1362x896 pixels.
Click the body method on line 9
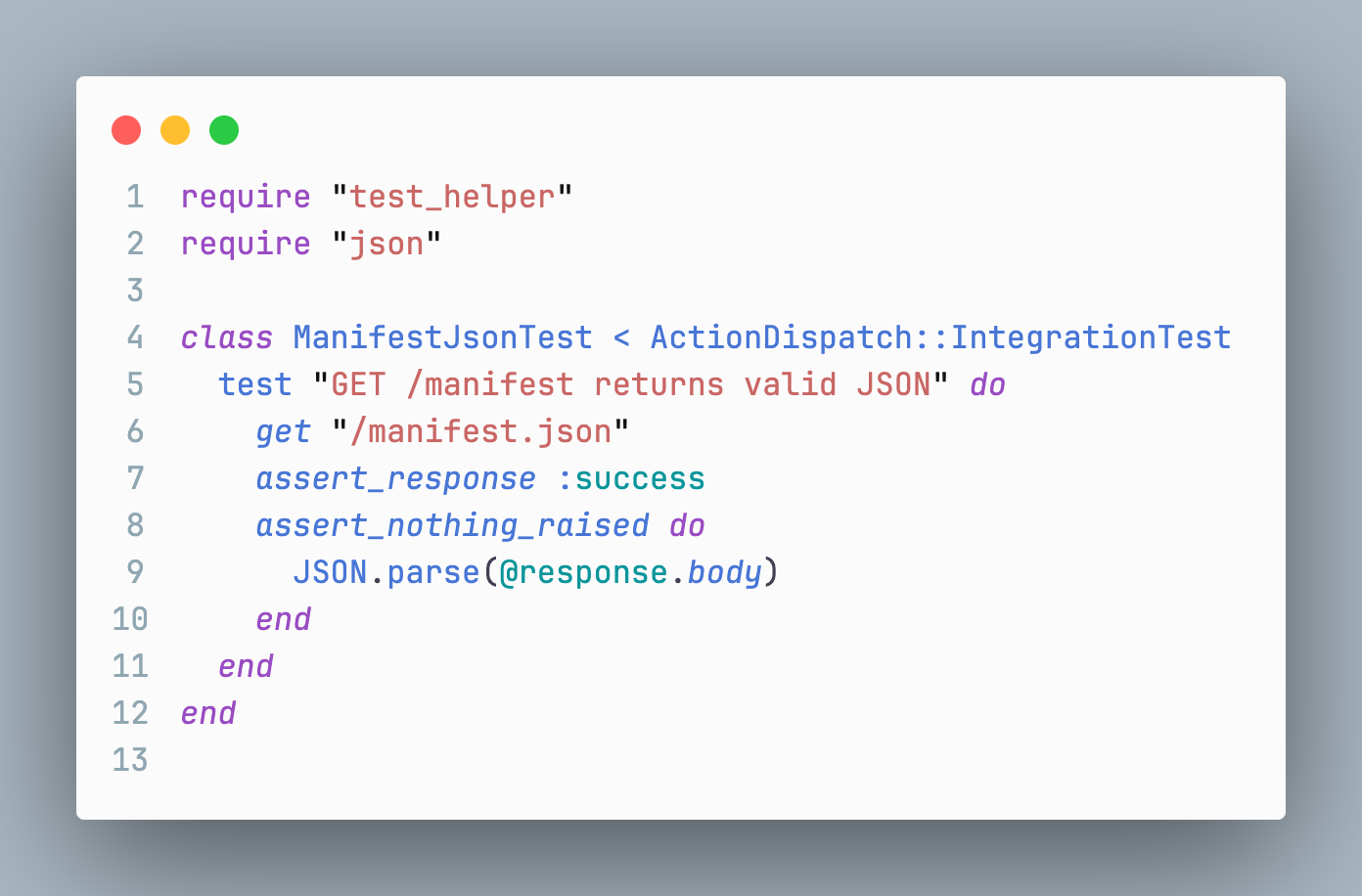pyautogui.click(x=724, y=572)
